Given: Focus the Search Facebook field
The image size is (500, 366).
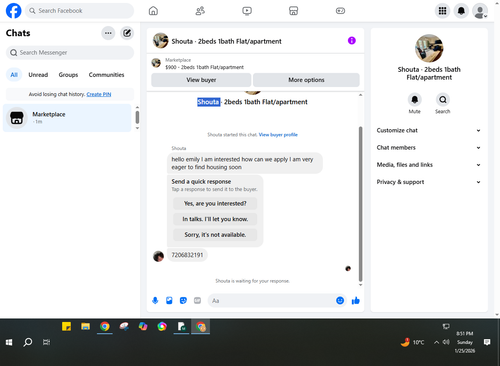Looking at the screenshot, I should [x=79, y=11].
